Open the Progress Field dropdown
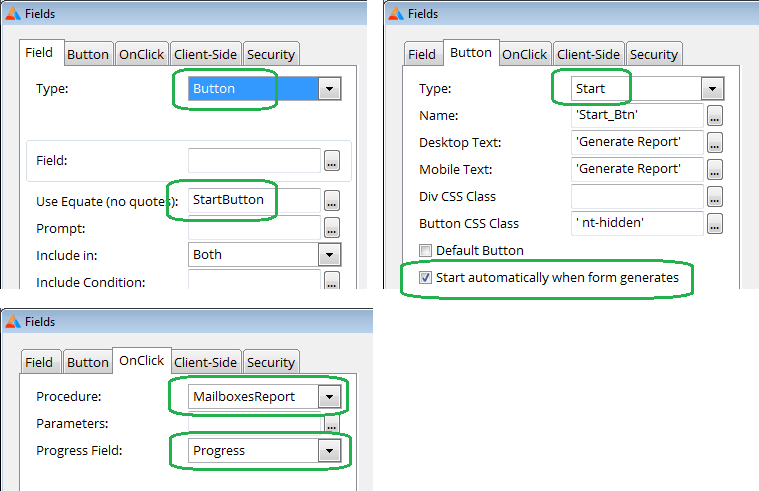Image resolution: width=759 pixels, height=491 pixels. pos(330,451)
